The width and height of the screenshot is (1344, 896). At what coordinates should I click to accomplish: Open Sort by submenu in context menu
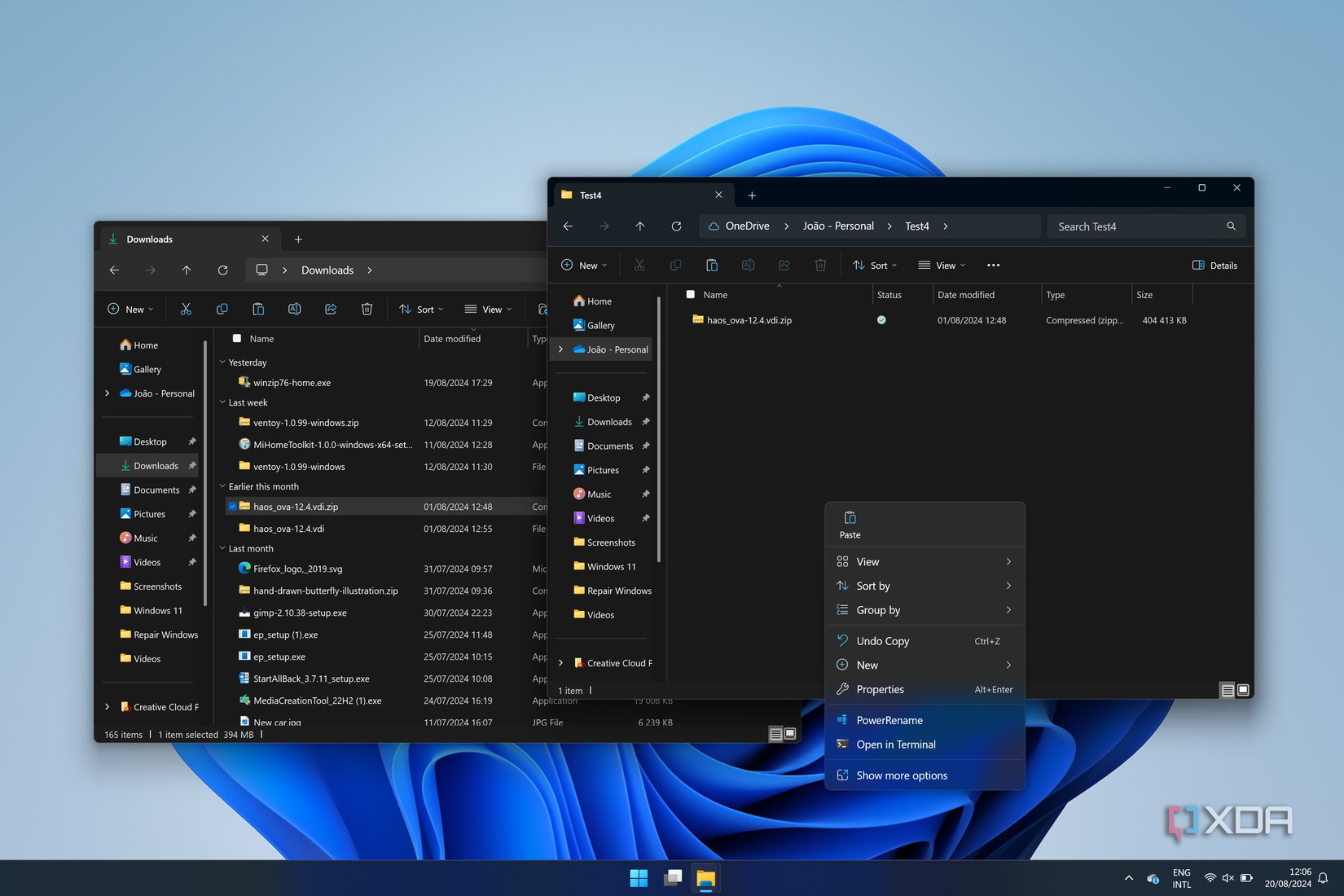(x=925, y=586)
